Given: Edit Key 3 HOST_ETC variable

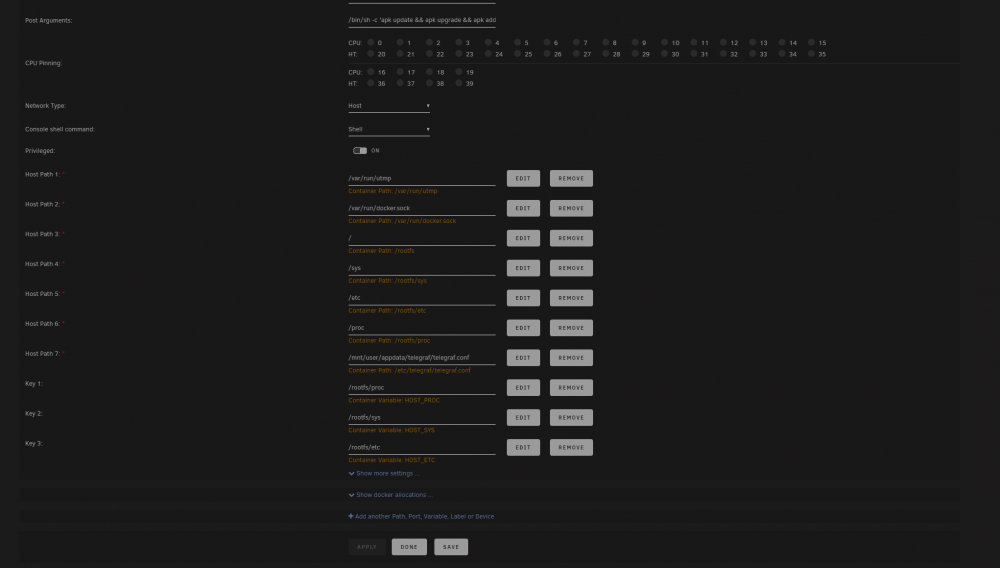Looking at the screenshot, I should pos(523,448).
